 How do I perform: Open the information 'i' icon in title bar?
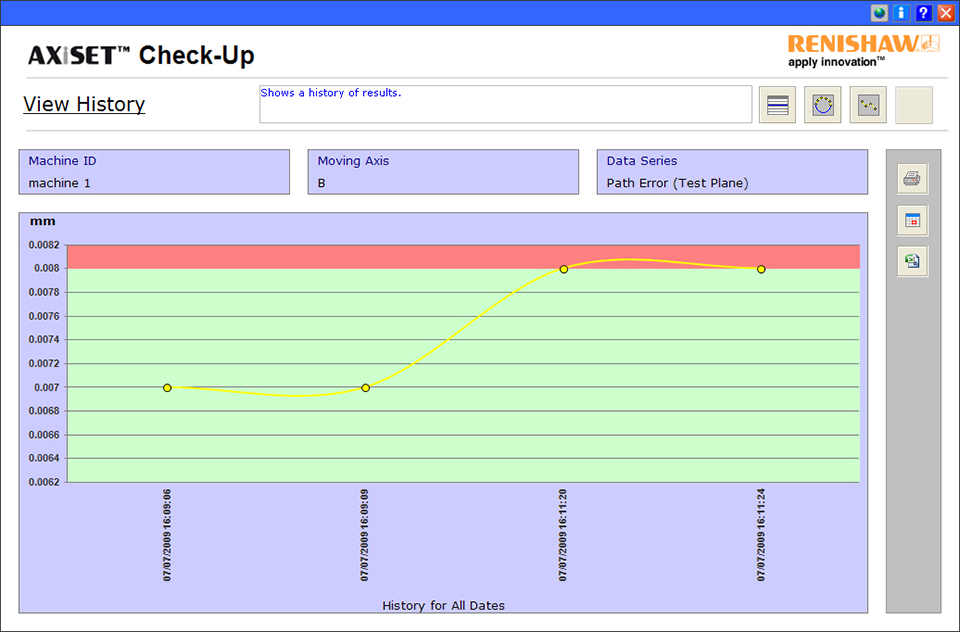click(901, 13)
